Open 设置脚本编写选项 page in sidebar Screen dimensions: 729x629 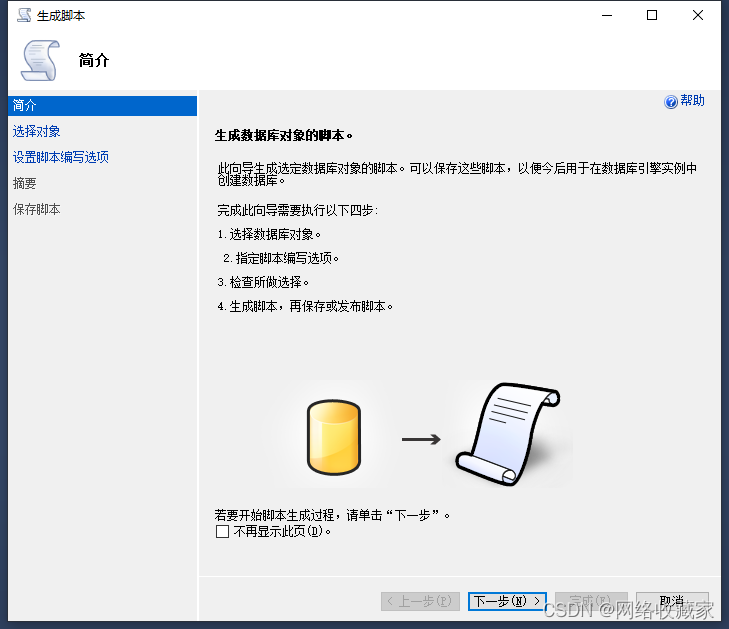point(60,157)
